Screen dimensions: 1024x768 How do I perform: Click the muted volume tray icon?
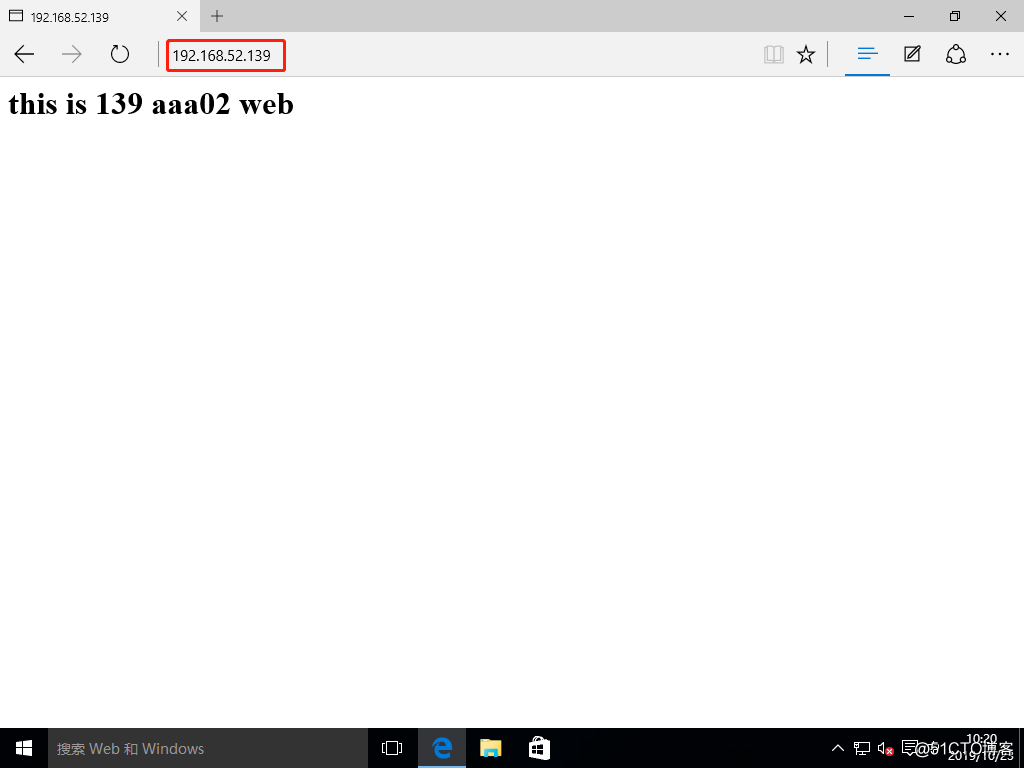coord(886,748)
